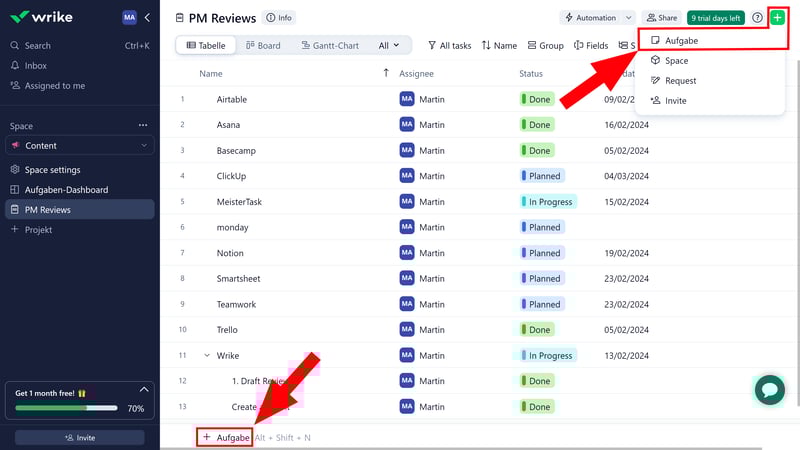Open the Notion task

point(230,253)
